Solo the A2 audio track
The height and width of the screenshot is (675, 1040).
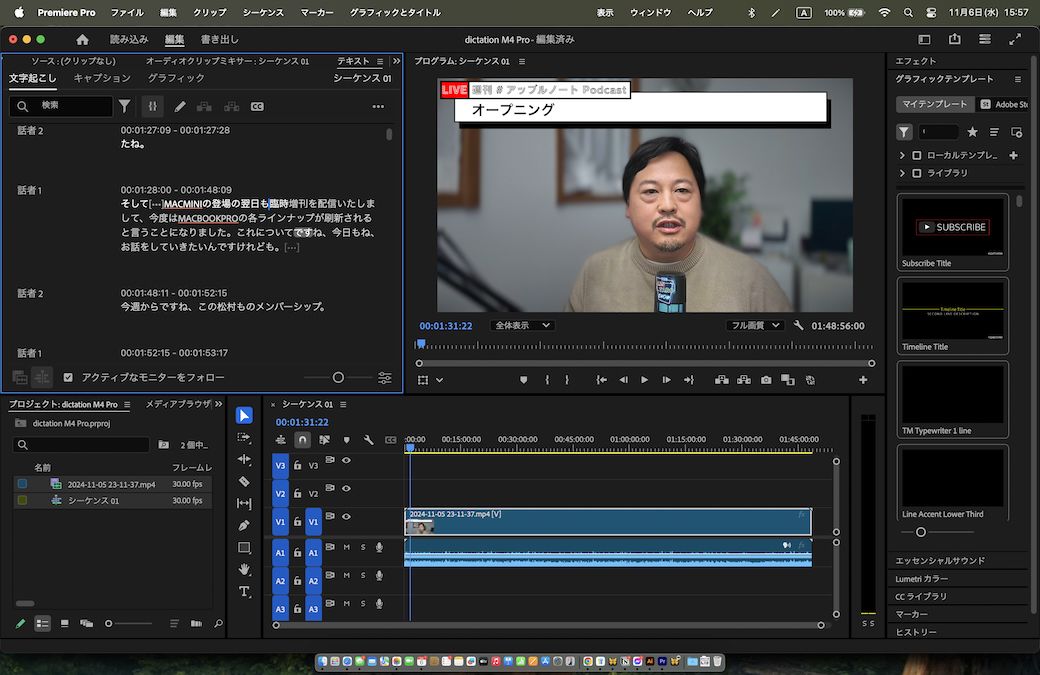coord(363,576)
